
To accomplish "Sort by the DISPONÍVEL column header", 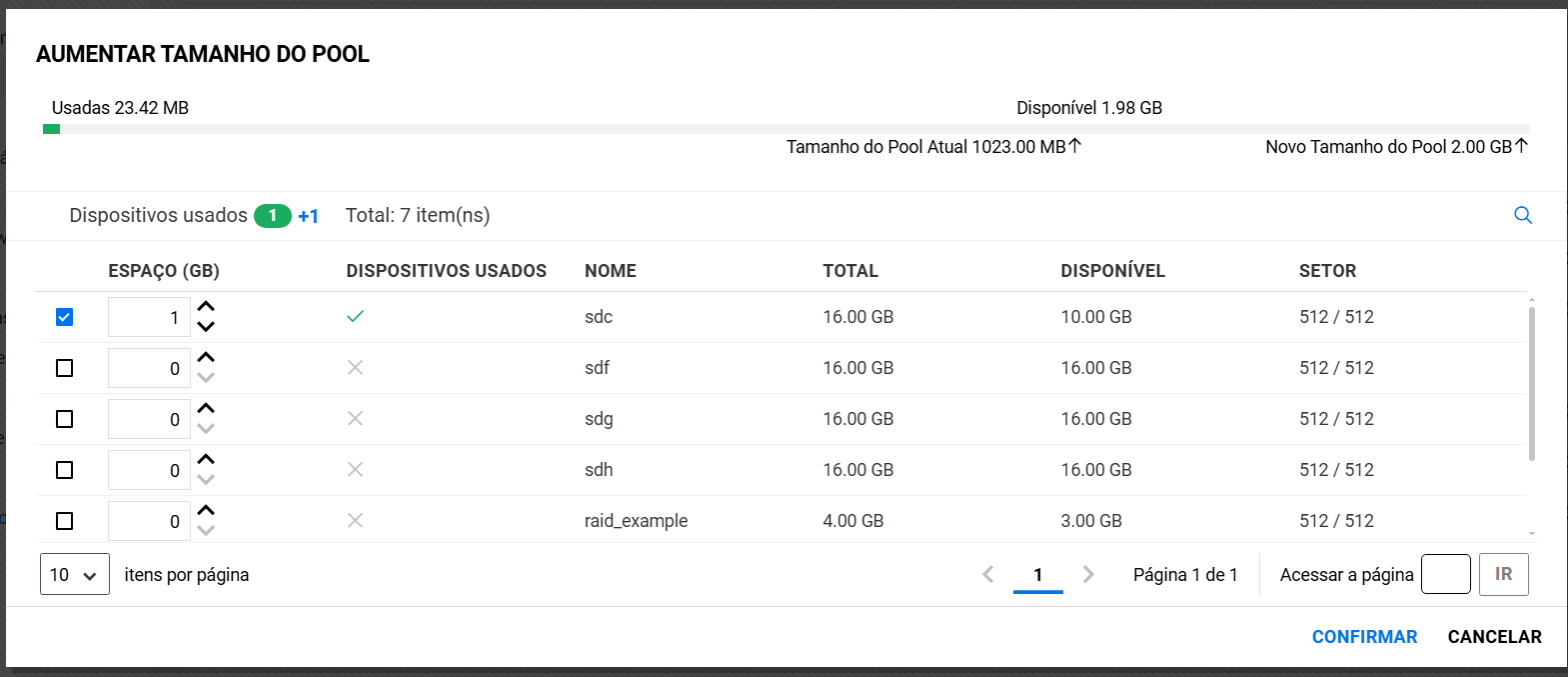I will pos(1112,271).
